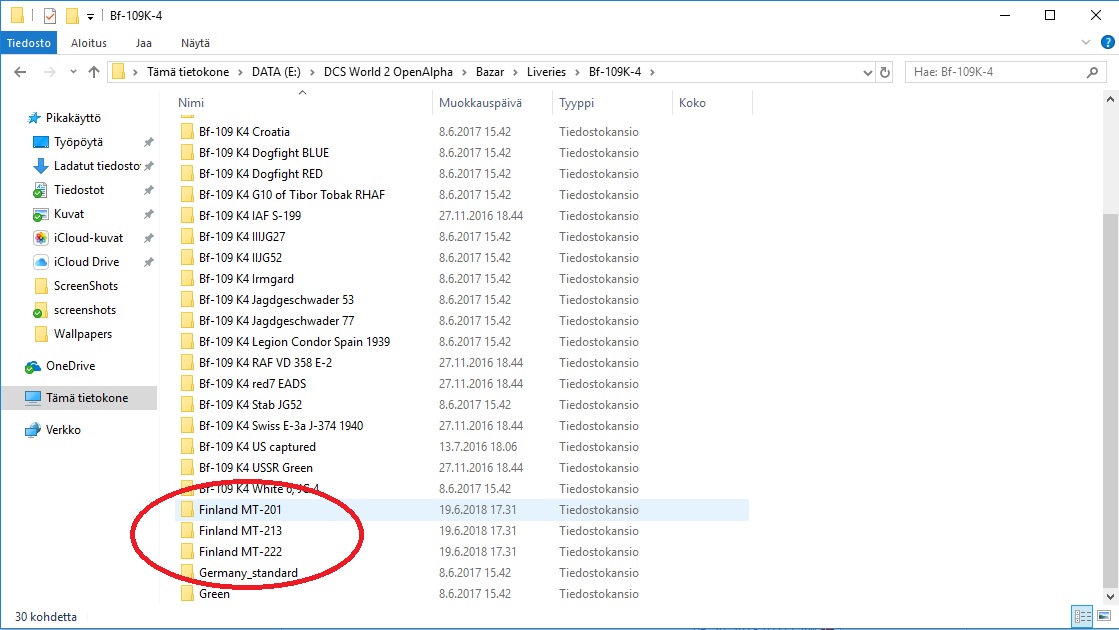Select Bf-109 K4 G10 of Tibor Tobak RHAF
This screenshot has height=630, width=1119.
(x=291, y=195)
